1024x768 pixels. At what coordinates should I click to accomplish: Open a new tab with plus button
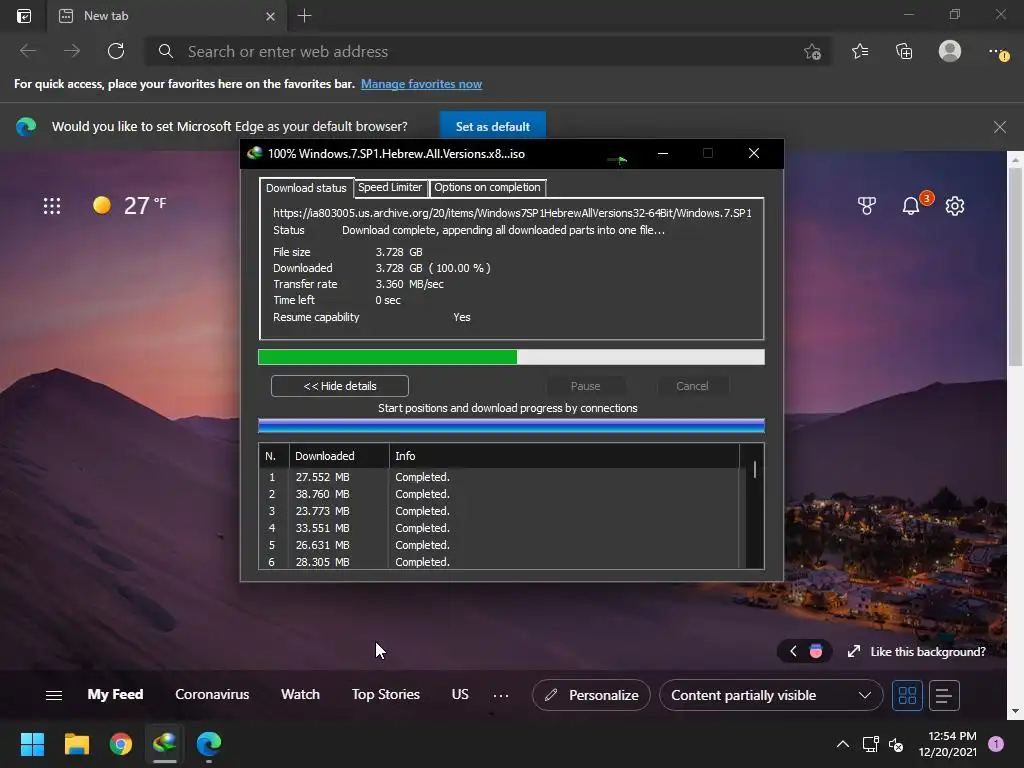304,16
